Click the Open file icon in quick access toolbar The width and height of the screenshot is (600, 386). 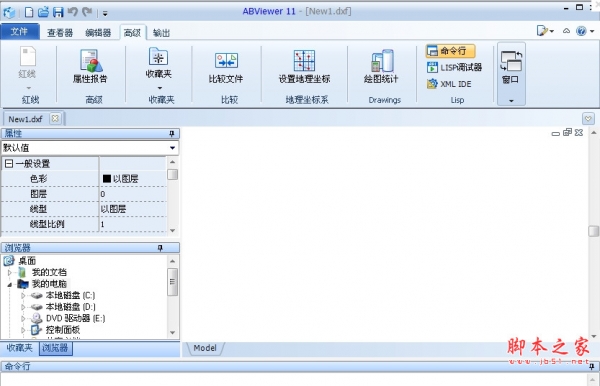[x=43, y=12]
